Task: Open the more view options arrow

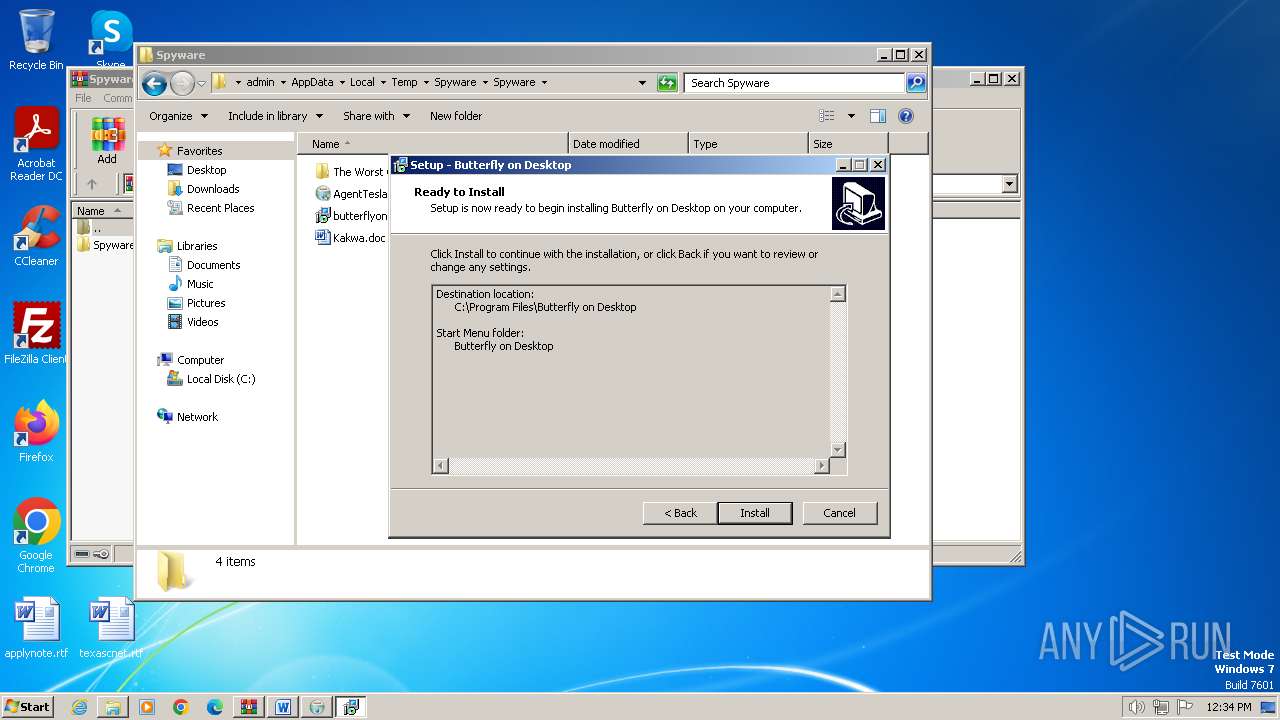Action: [851, 116]
